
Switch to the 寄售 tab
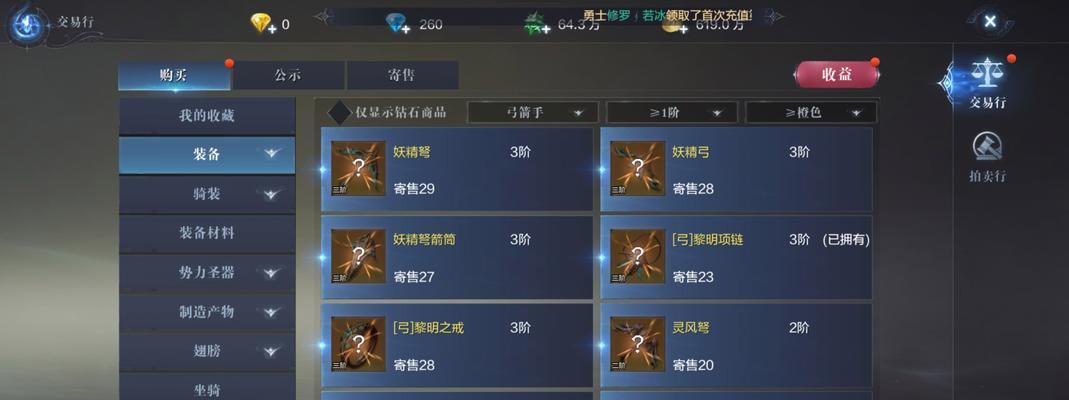coord(402,76)
